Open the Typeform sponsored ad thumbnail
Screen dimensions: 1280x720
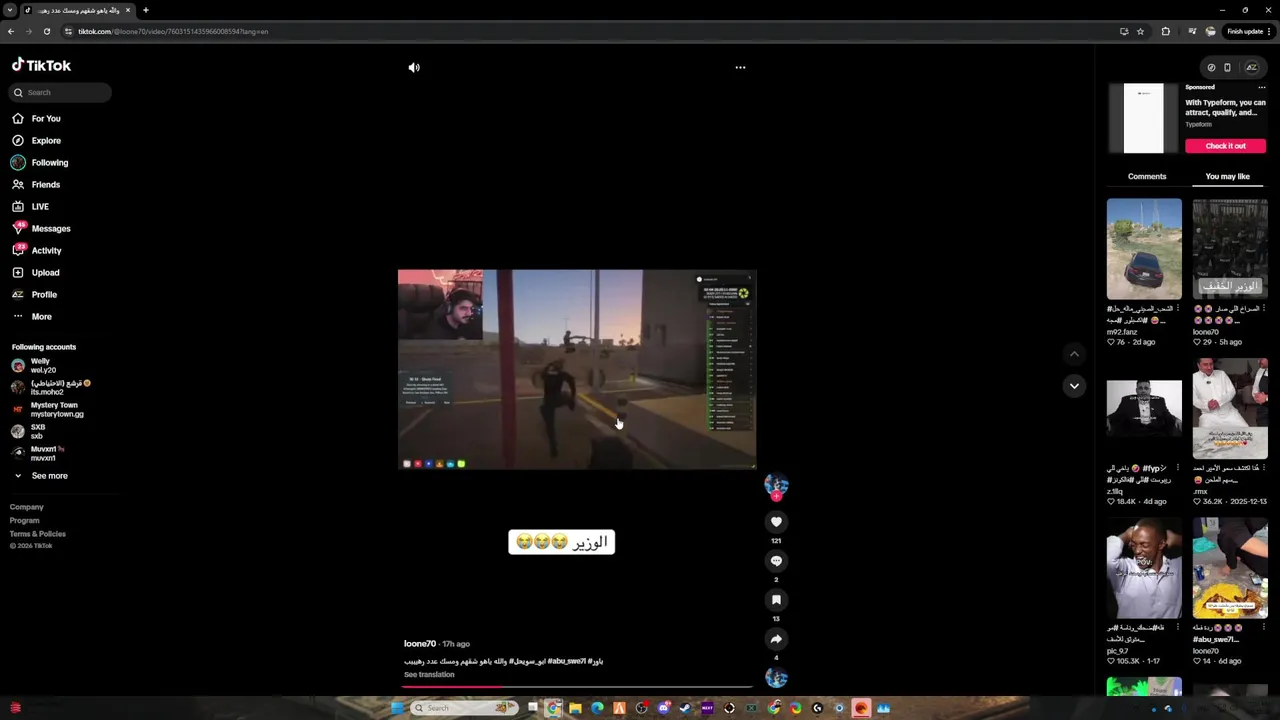pos(1143,118)
